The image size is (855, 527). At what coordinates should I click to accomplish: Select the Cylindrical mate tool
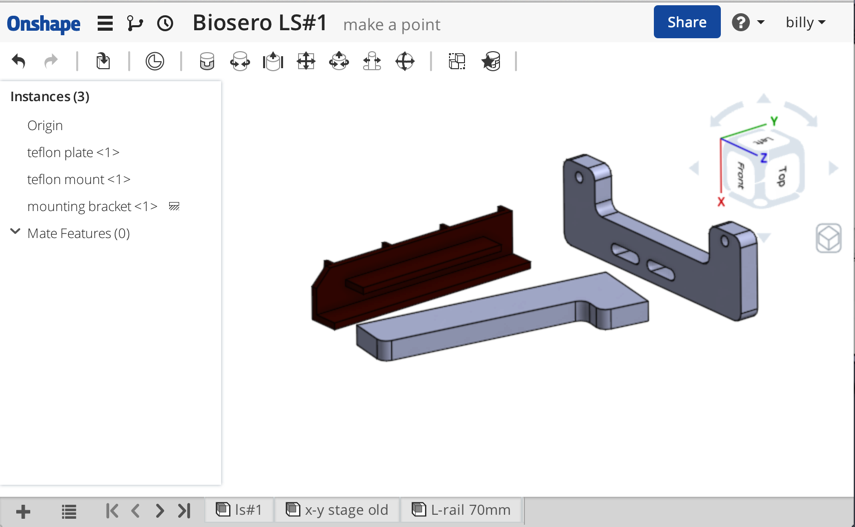[339, 61]
